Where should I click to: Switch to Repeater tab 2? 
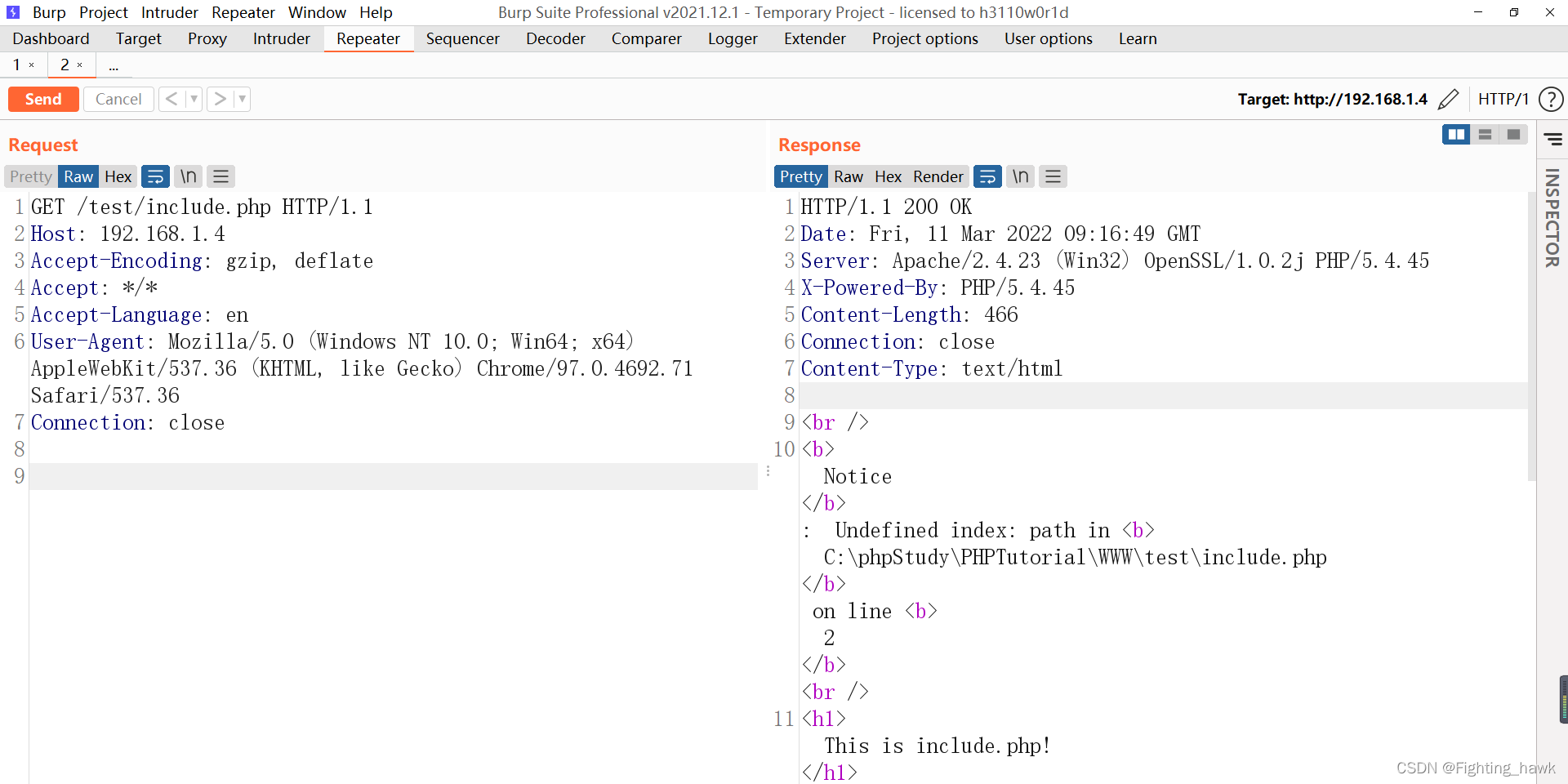click(x=65, y=65)
